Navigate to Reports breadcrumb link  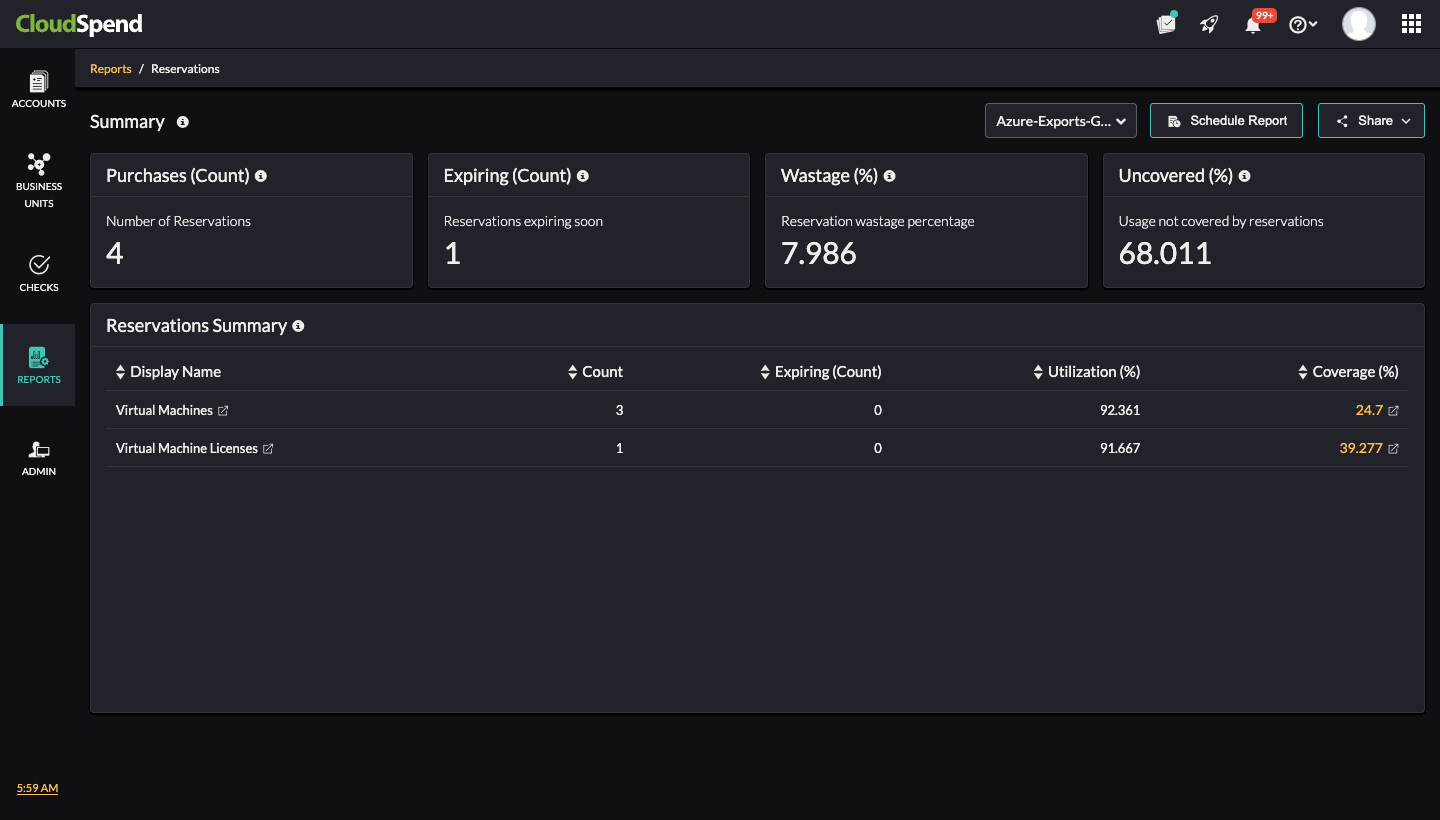111,69
